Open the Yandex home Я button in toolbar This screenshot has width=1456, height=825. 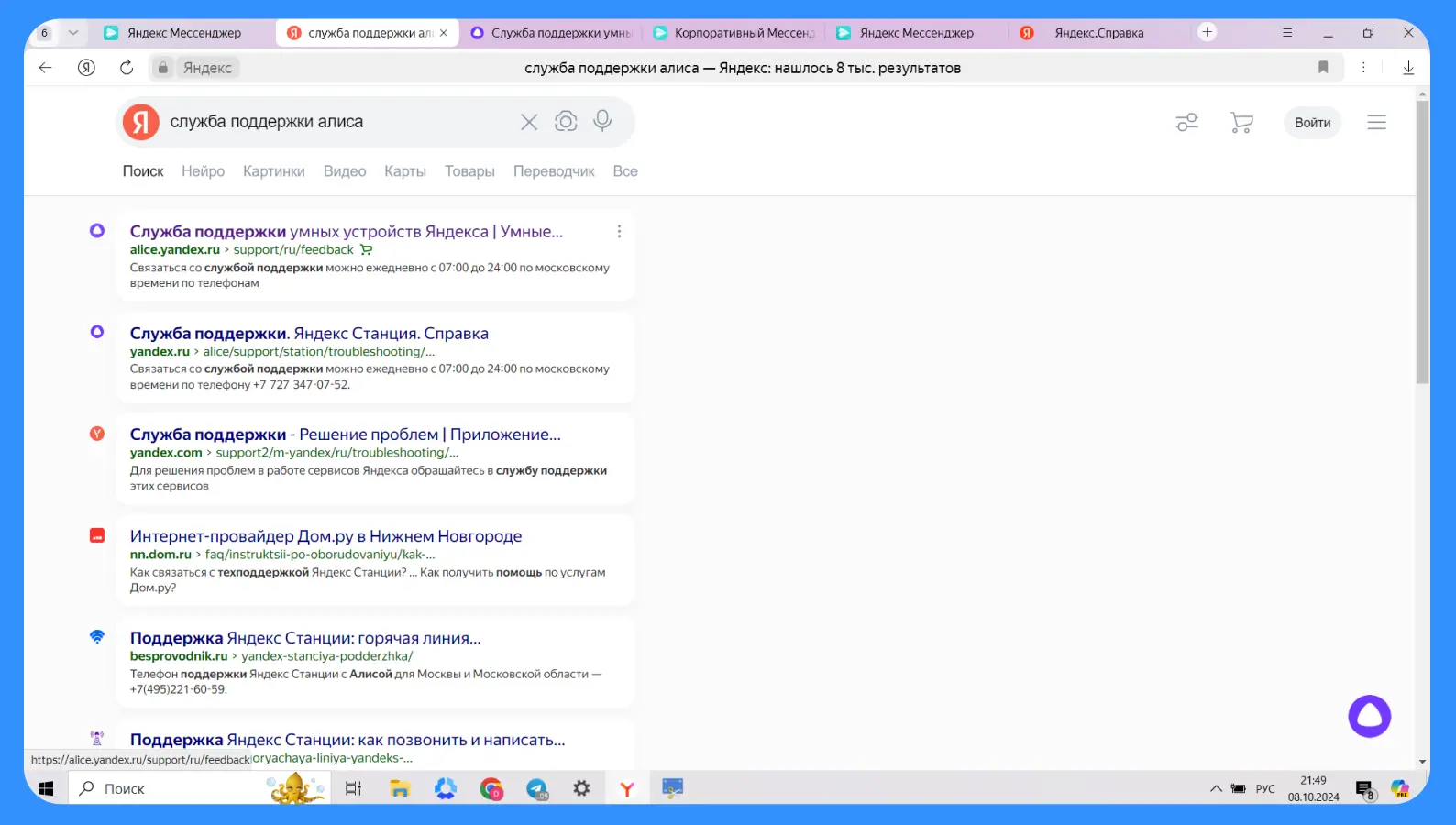pos(86,68)
